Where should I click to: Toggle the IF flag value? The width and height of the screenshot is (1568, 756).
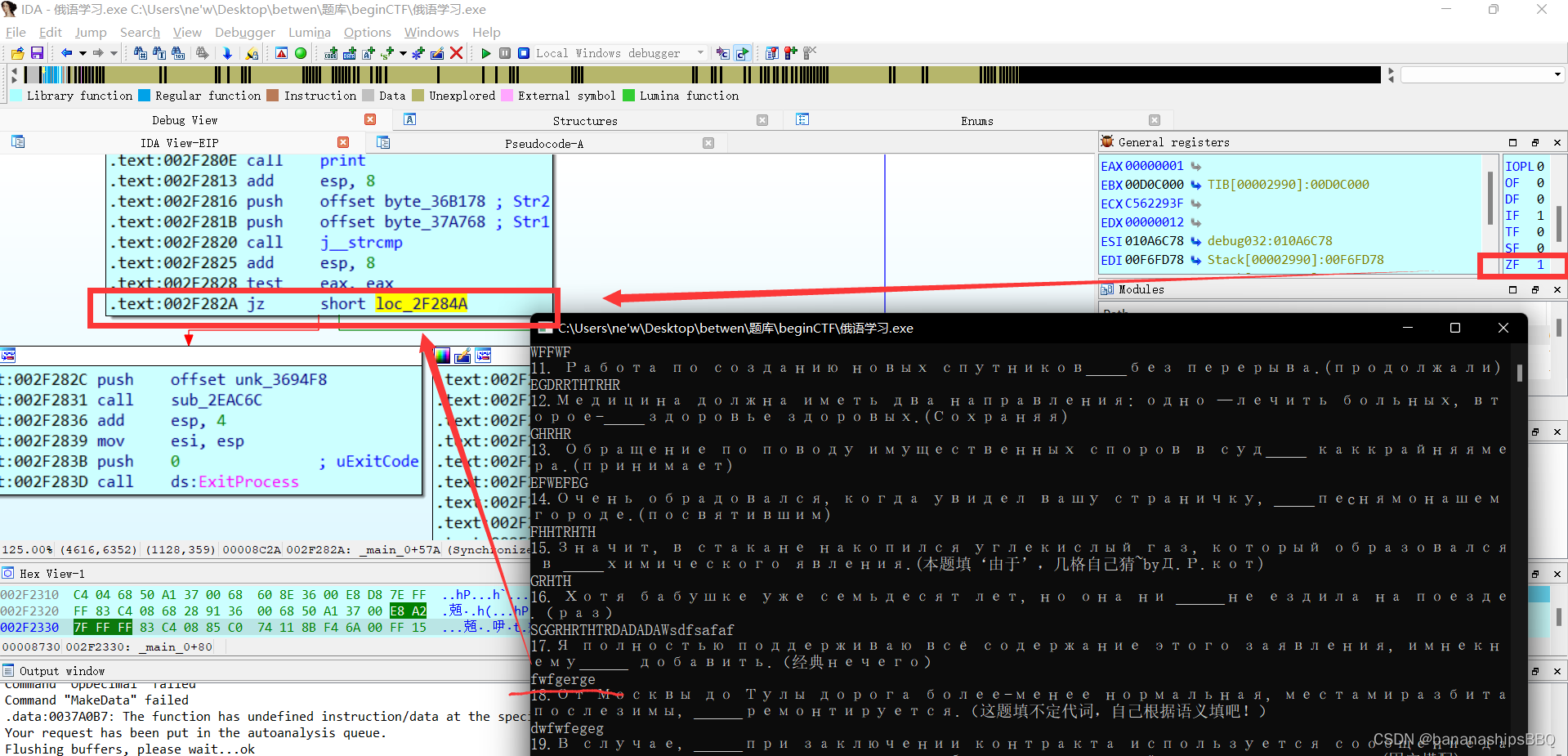point(1540,216)
